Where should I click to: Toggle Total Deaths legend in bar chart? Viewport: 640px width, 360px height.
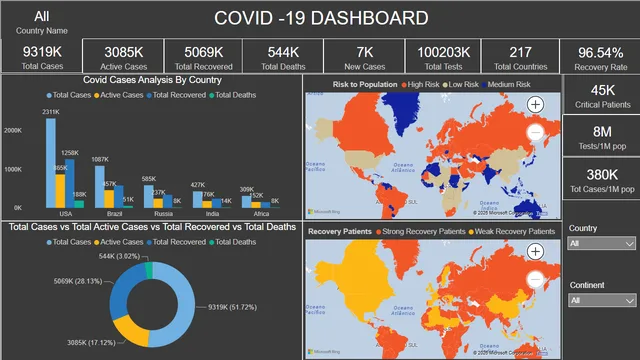click(x=233, y=95)
